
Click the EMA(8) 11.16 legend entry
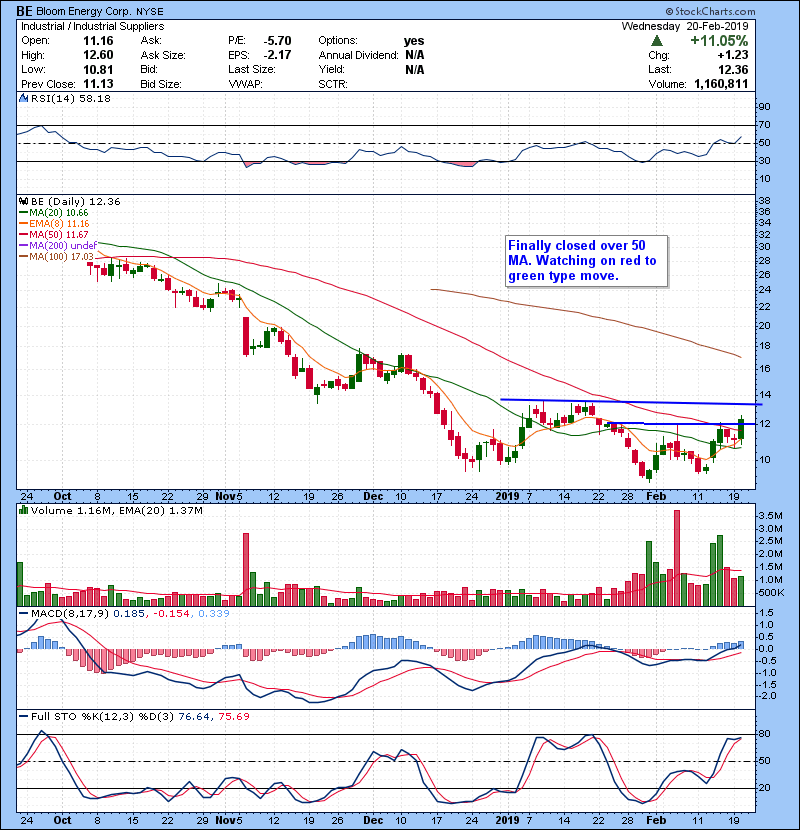54,223
